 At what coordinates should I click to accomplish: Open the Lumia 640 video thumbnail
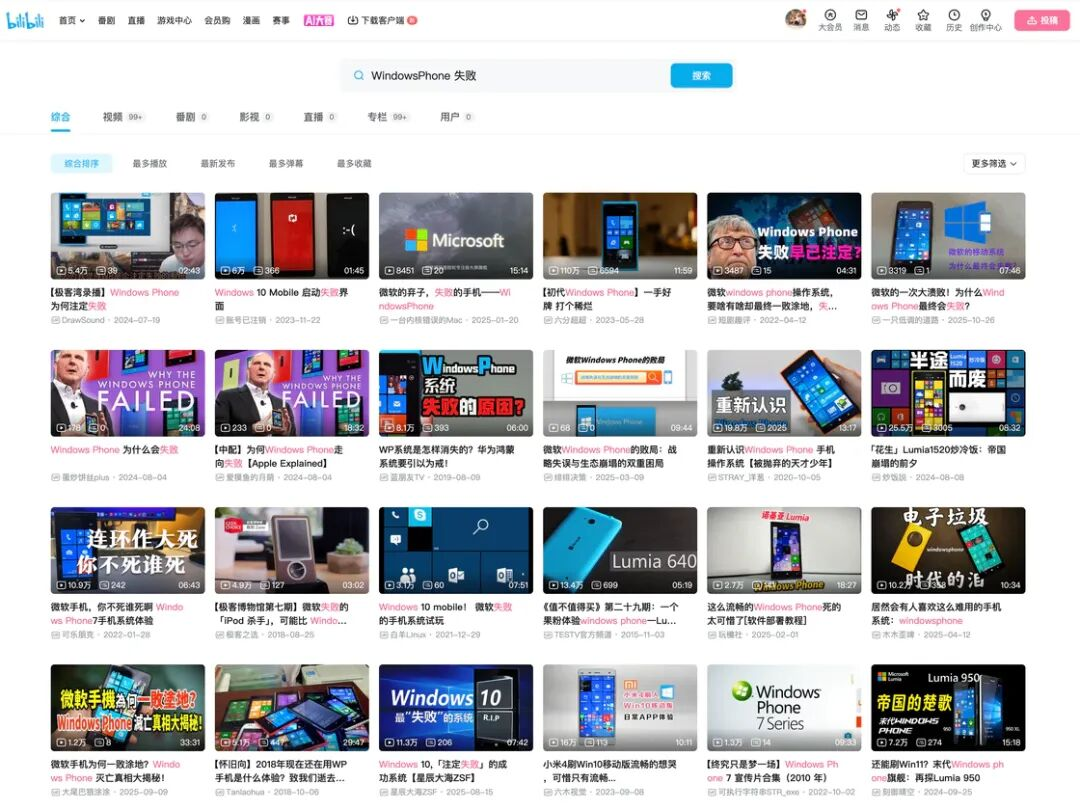pyautogui.click(x=620, y=550)
